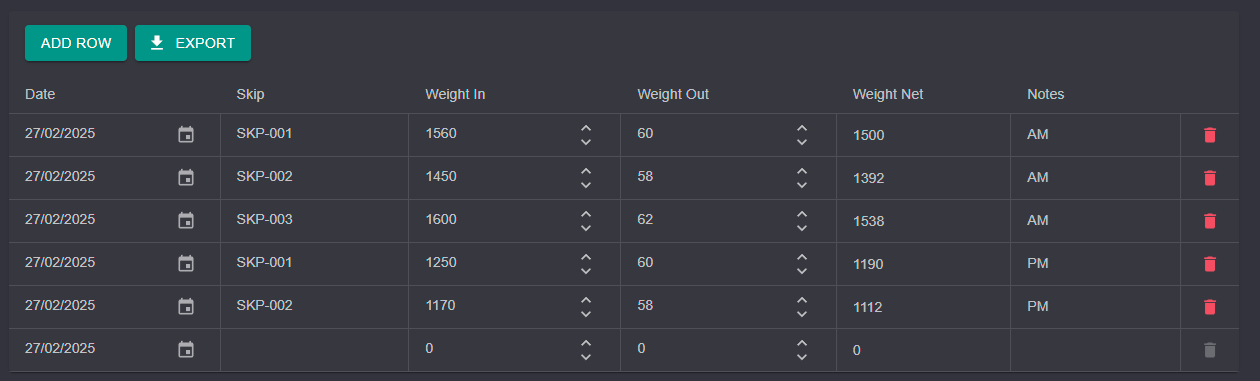Increase Weight In value 1560
Viewport: 1260px width, 381px height.
586,128
